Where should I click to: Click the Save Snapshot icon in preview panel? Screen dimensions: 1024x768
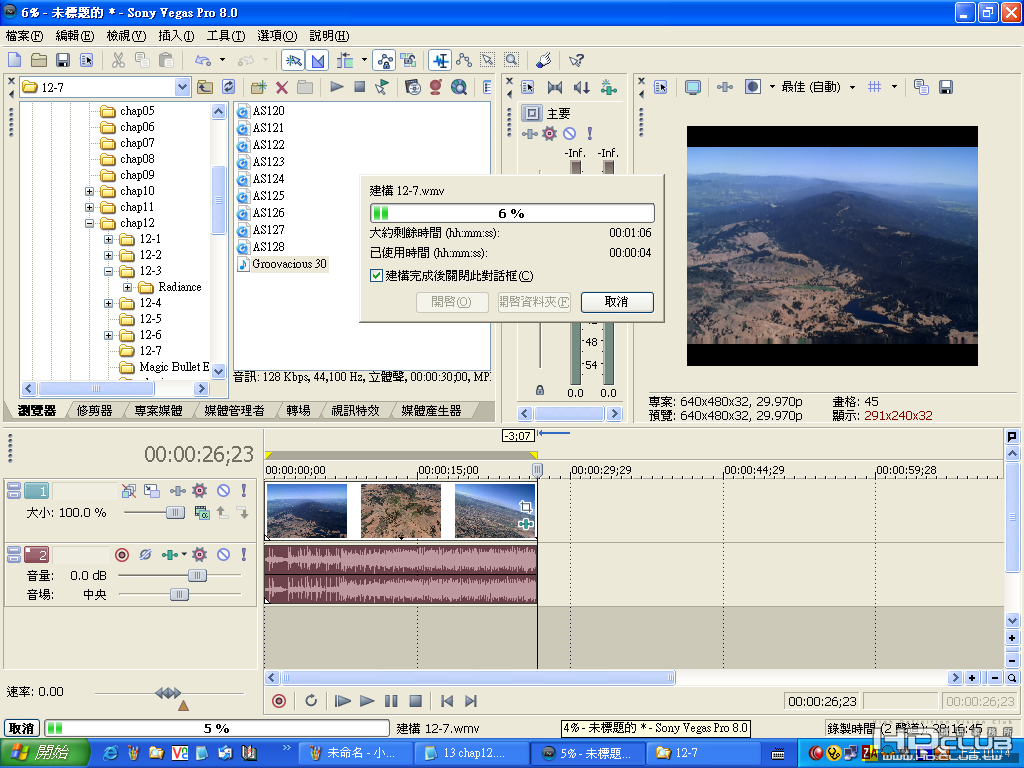tap(945, 87)
